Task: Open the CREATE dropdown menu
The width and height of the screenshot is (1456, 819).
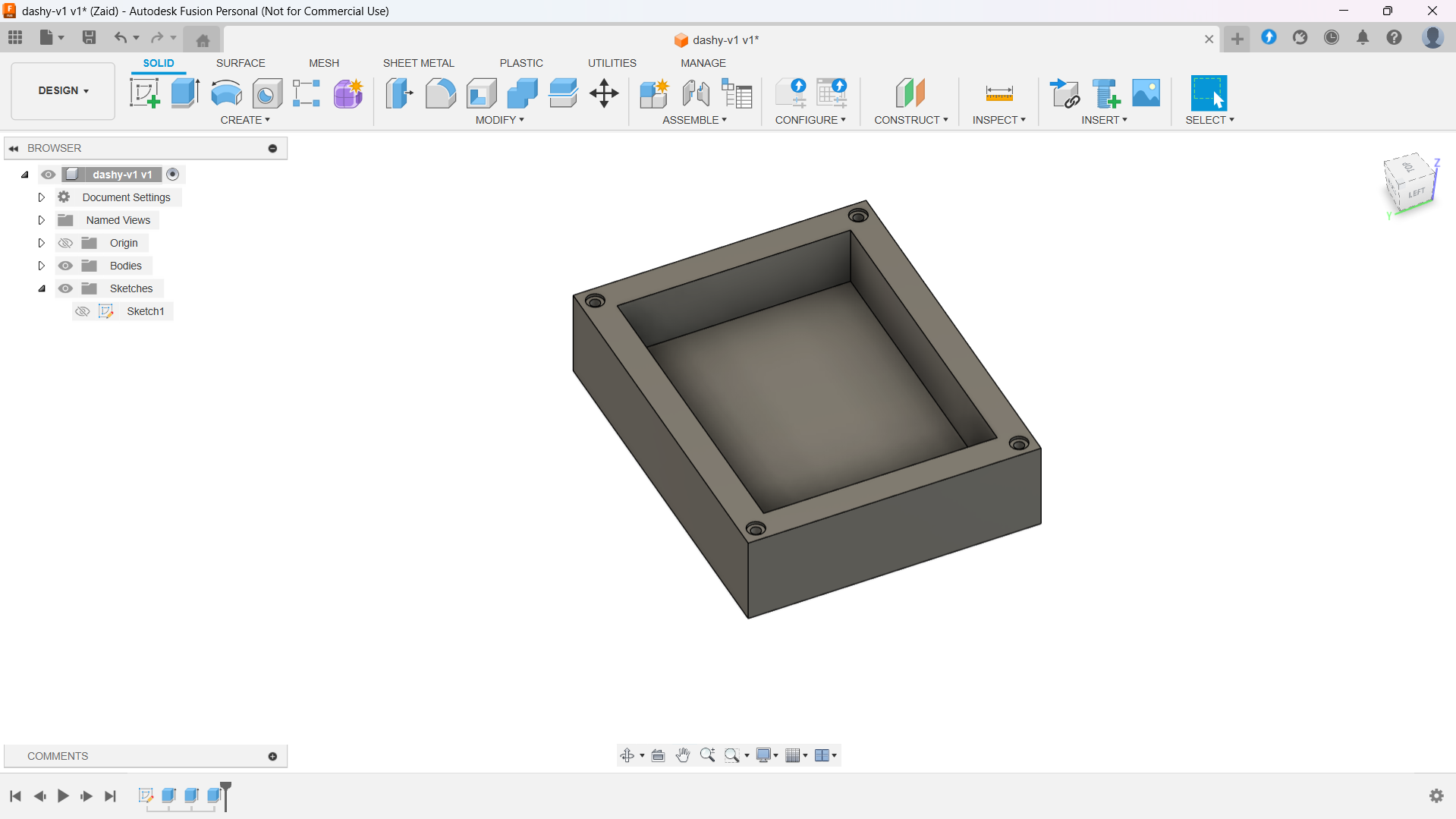Action: 245,120
